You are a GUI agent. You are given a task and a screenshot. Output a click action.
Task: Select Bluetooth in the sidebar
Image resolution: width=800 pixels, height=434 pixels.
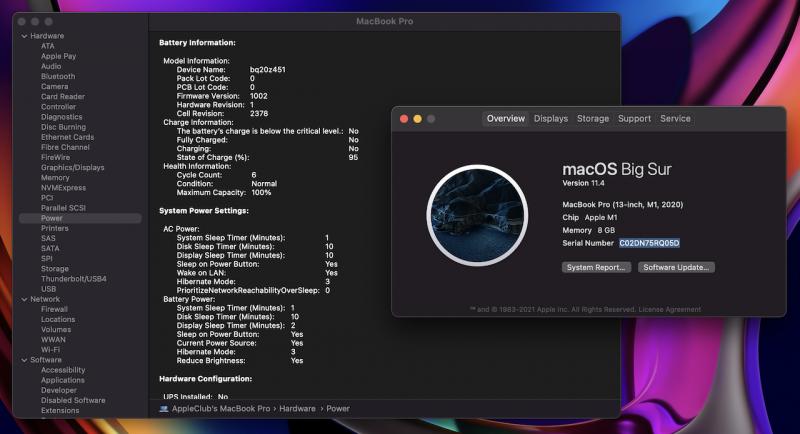(x=58, y=76)
